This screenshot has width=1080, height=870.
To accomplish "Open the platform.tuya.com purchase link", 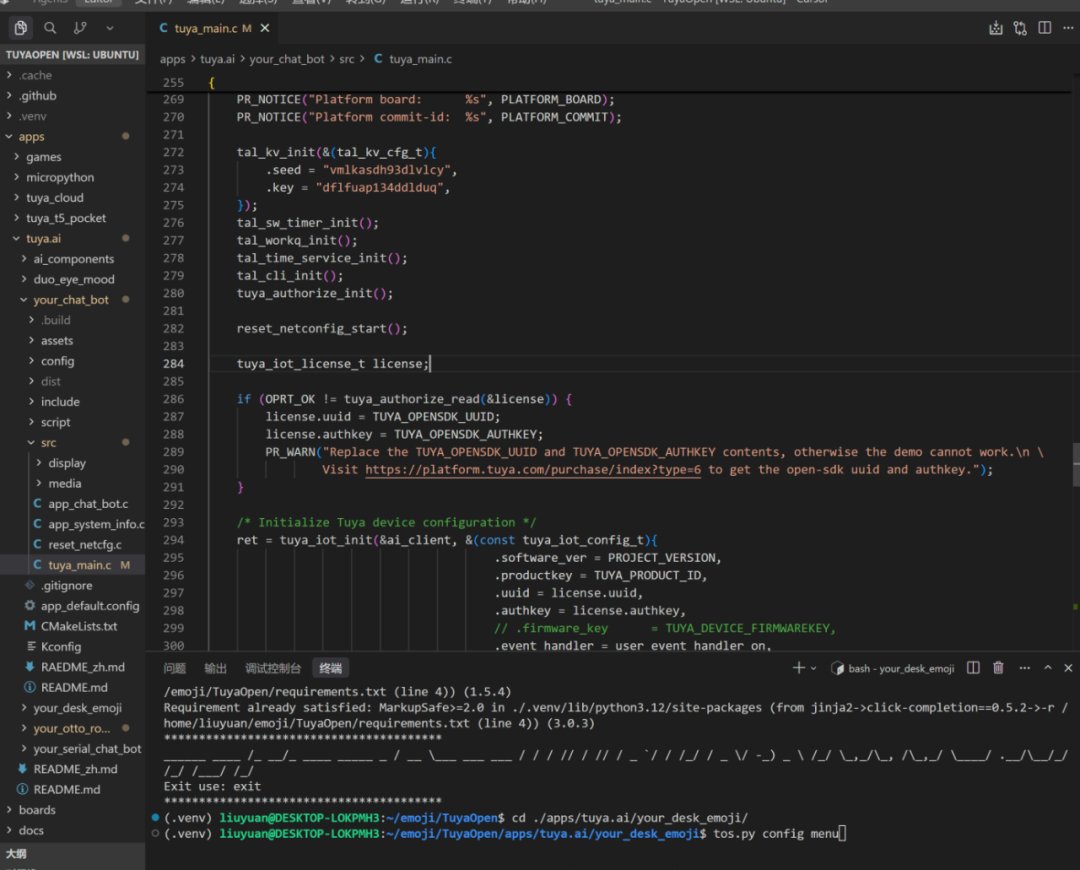I will pyautogui.click(x=532, y=470).
